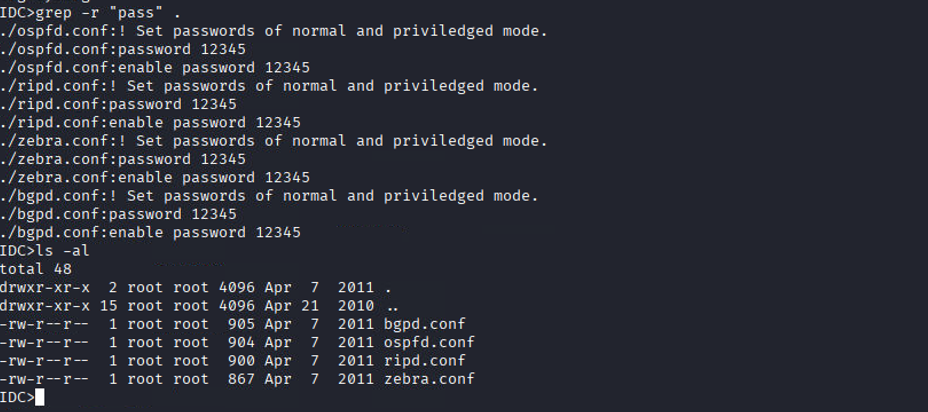The width and height of the screenshot is (928, 412).
Task: Click the ./ripd.conf:enable password 12345 line
Action: point(150,122)
